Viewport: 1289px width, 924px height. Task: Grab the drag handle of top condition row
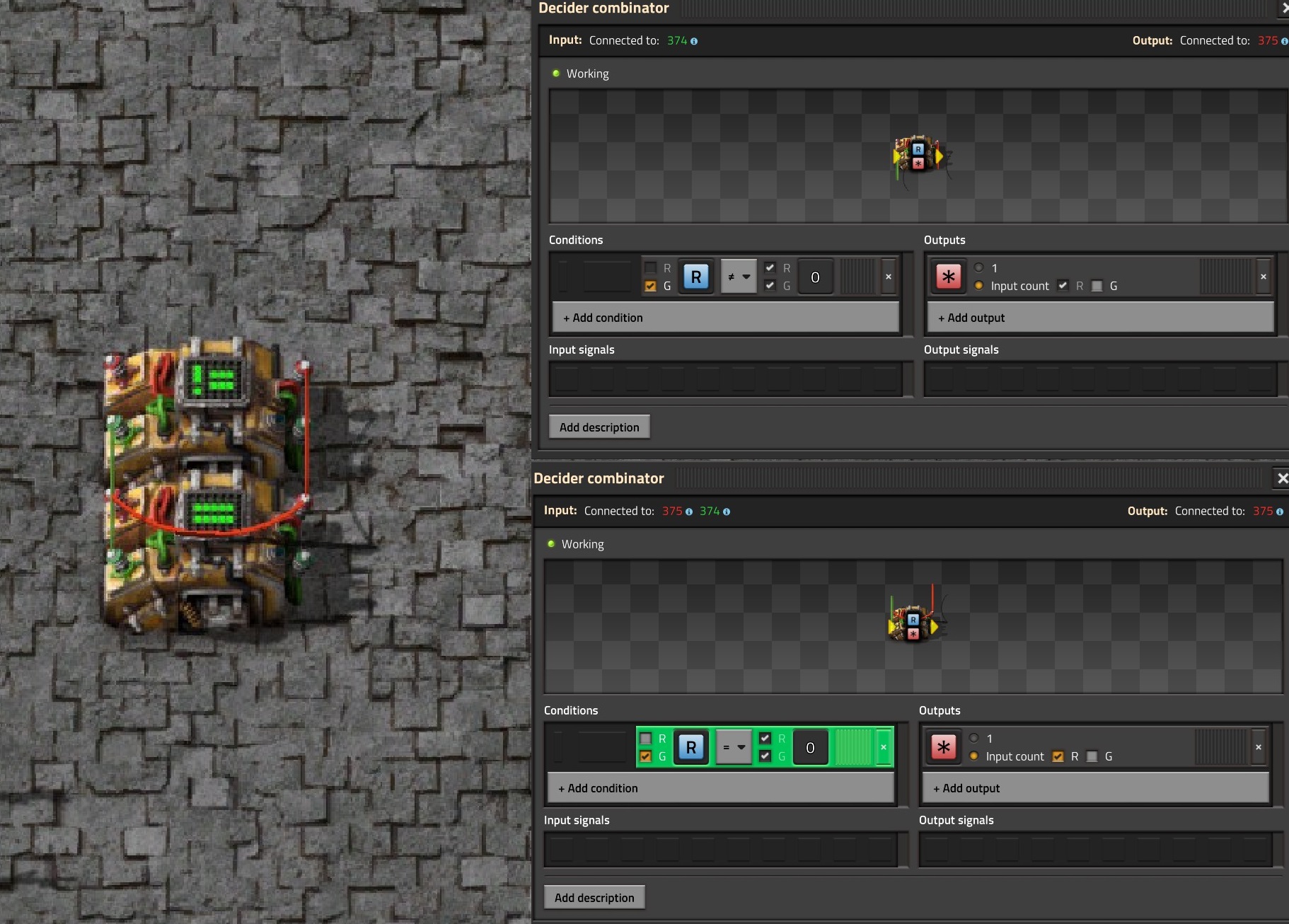[857, 277]
